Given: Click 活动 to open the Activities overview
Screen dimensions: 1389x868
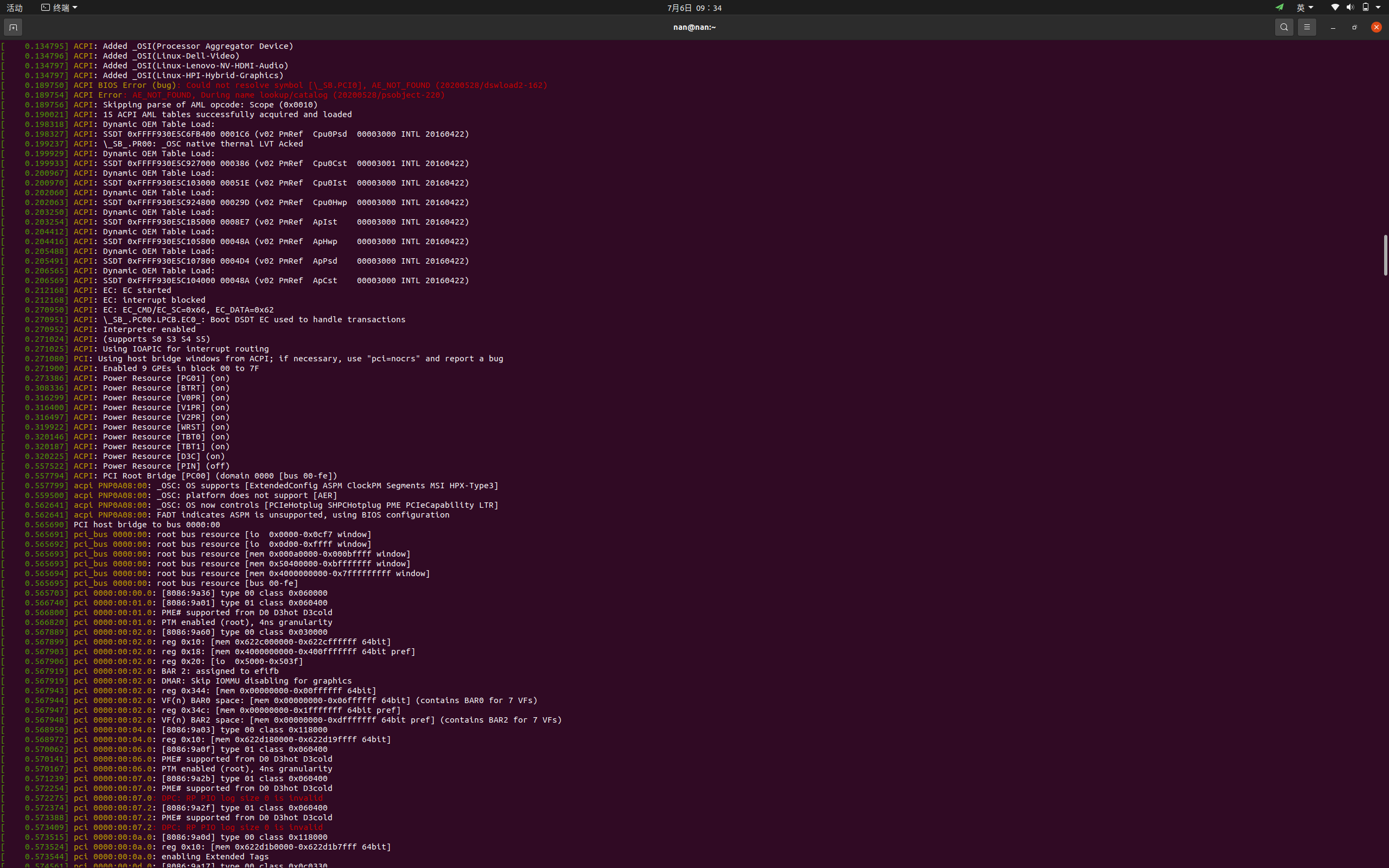Looking at the screenshot, I should point(14,8).
